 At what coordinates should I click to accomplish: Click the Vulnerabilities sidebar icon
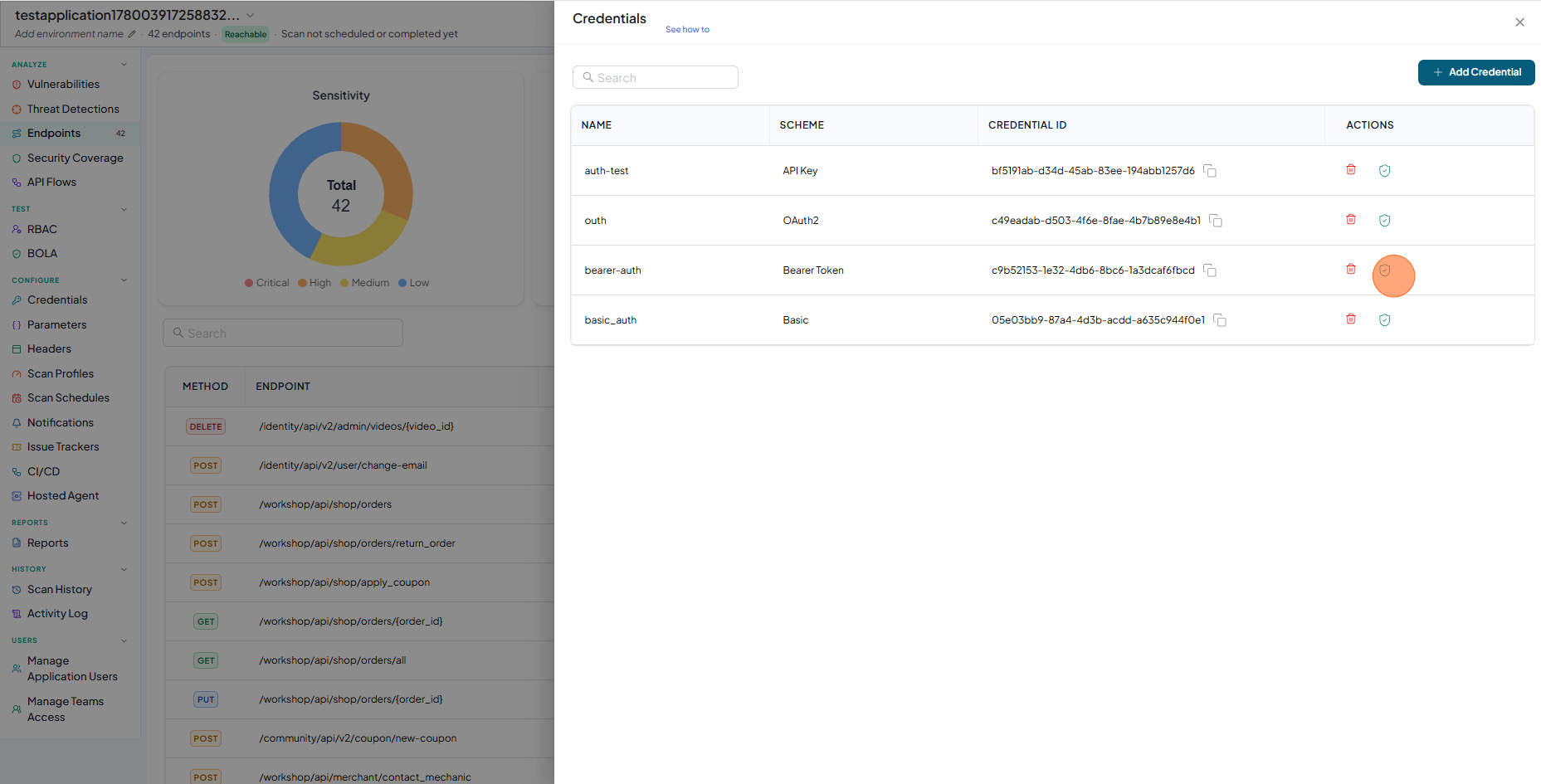tap(17, 85)
